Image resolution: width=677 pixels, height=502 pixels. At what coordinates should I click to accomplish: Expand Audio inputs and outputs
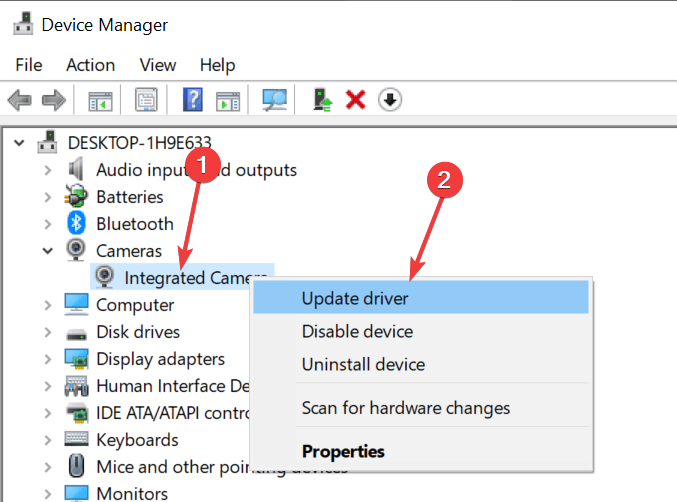coord(47,170)
